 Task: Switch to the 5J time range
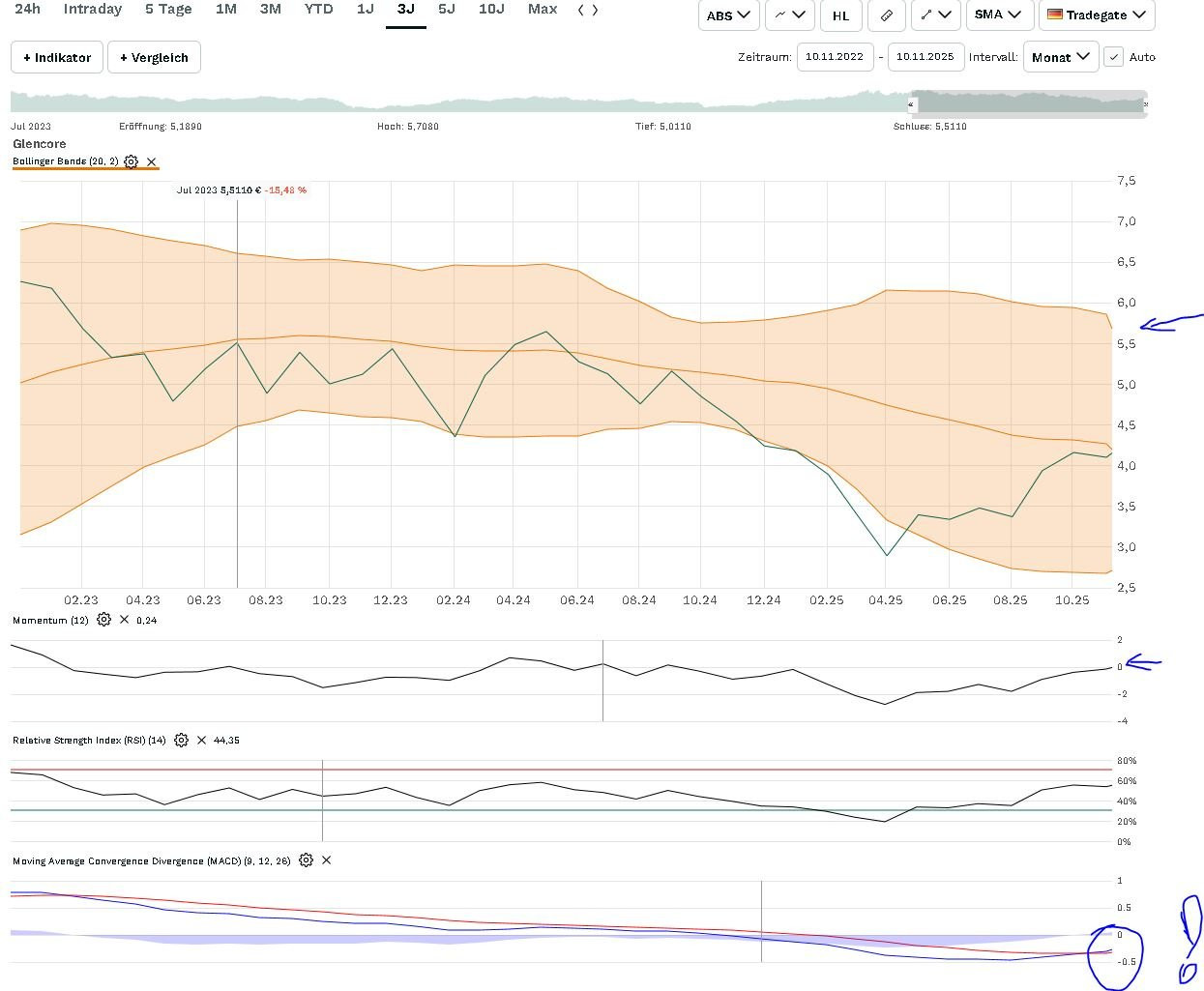coord(446,10)
